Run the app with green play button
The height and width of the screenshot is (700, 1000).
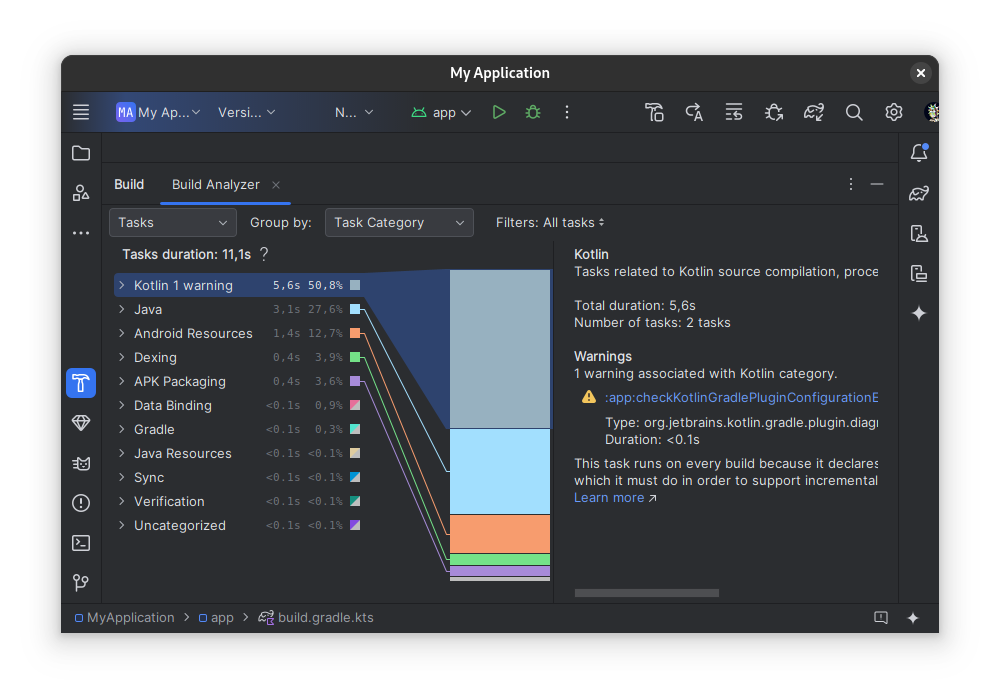coord(499,112)
